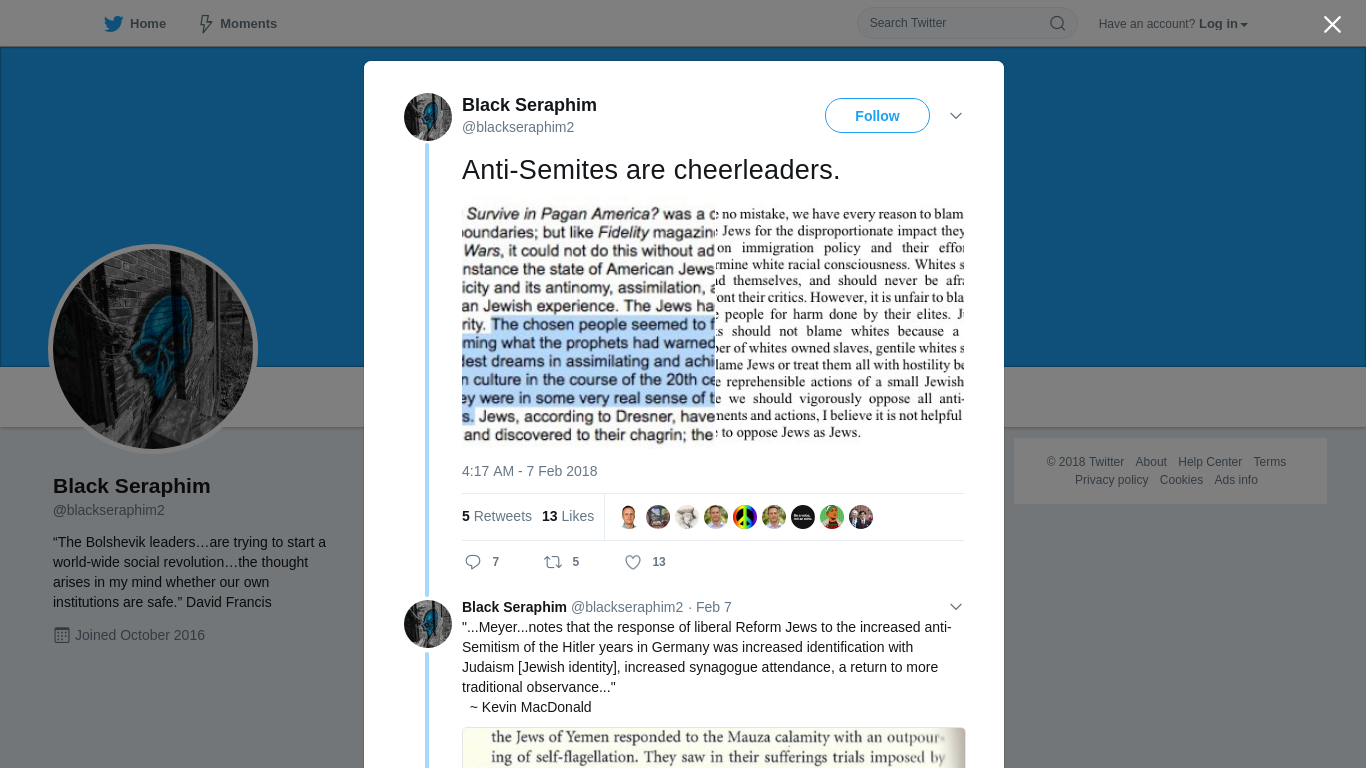Click the peace sign liker avatar

click(745, 517)
